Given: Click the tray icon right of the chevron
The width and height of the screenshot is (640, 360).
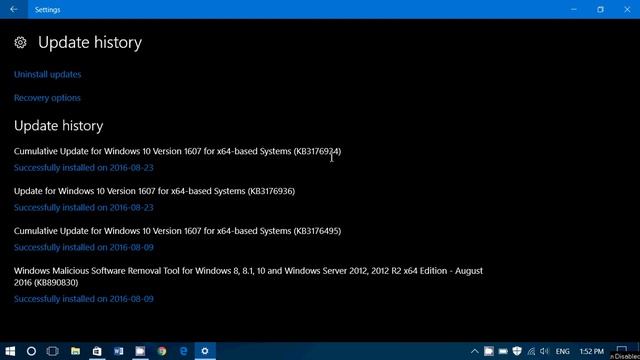Looking at the screenshot, I should point(489,351).
